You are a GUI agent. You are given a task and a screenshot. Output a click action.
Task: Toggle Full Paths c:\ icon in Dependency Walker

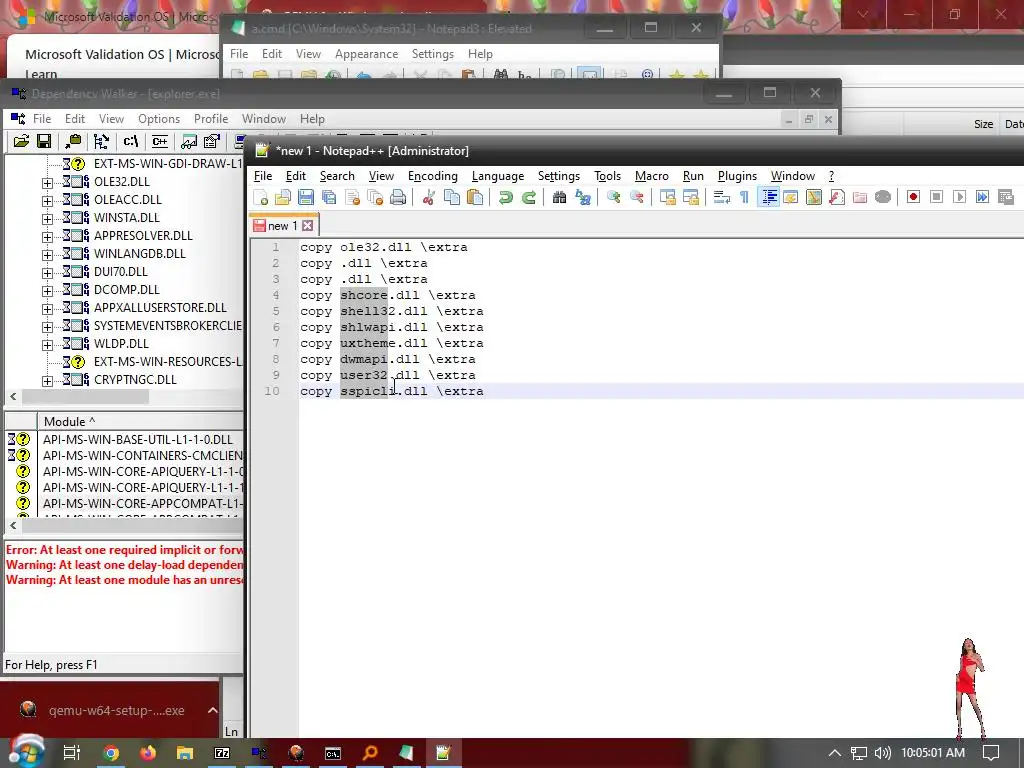tap(131, 141)
